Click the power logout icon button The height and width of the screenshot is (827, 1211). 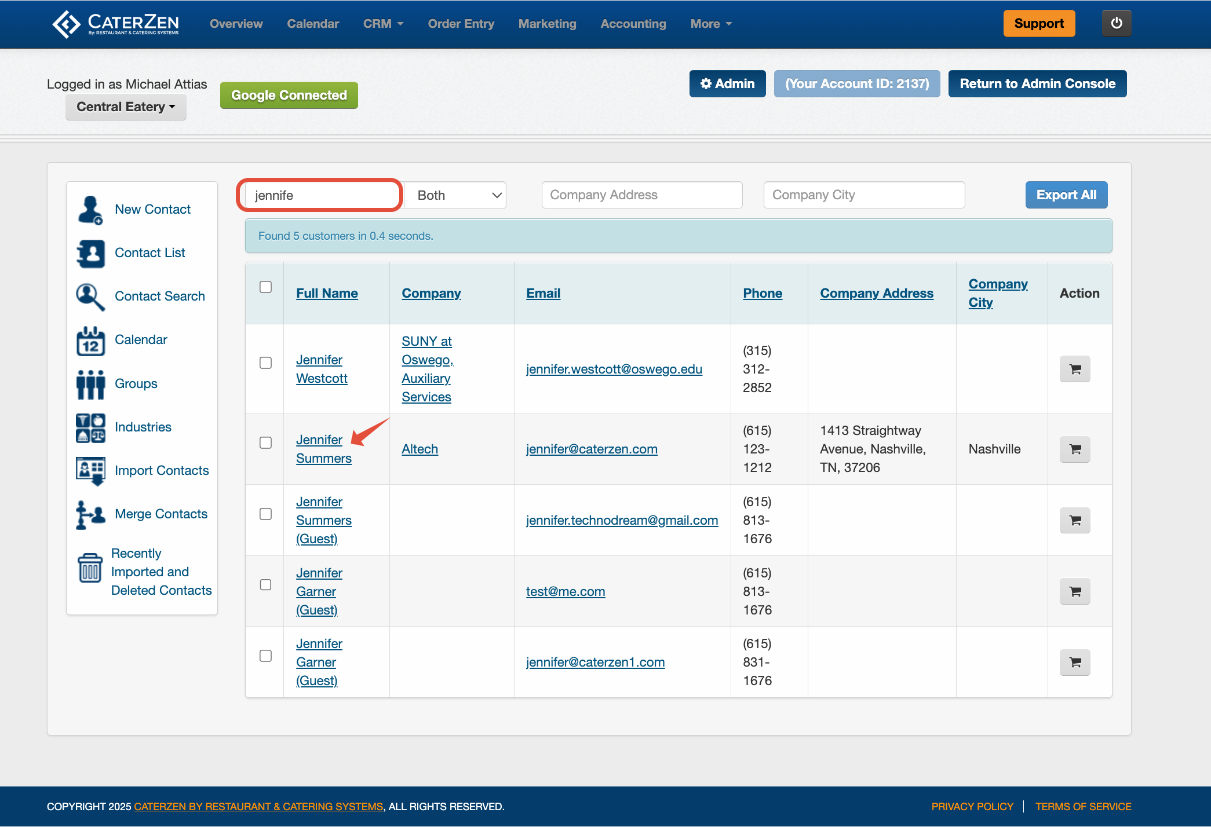(1116, 23)
